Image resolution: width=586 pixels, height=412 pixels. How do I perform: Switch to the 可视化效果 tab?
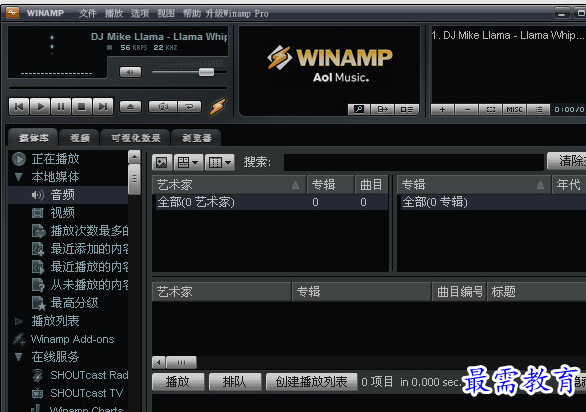coord(136,138)
